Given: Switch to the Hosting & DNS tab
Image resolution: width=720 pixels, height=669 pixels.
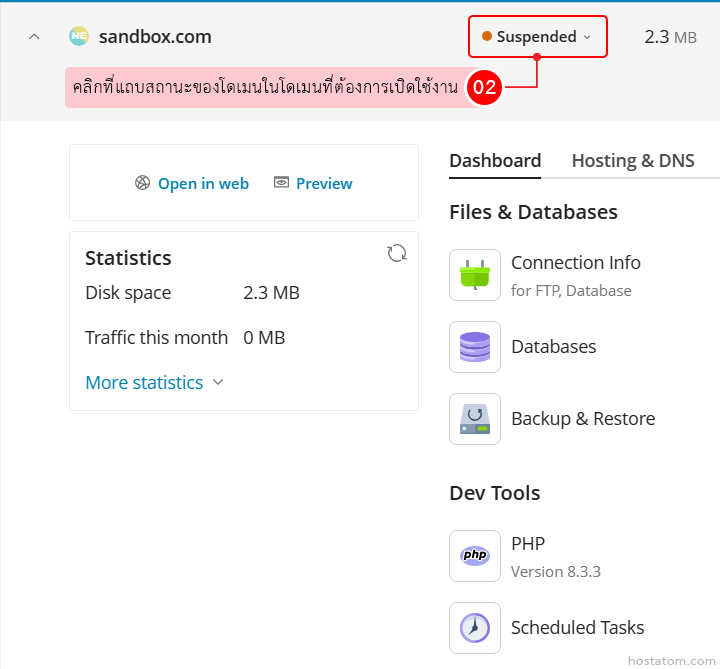Looking at the screenshot, I should (633, 161).
